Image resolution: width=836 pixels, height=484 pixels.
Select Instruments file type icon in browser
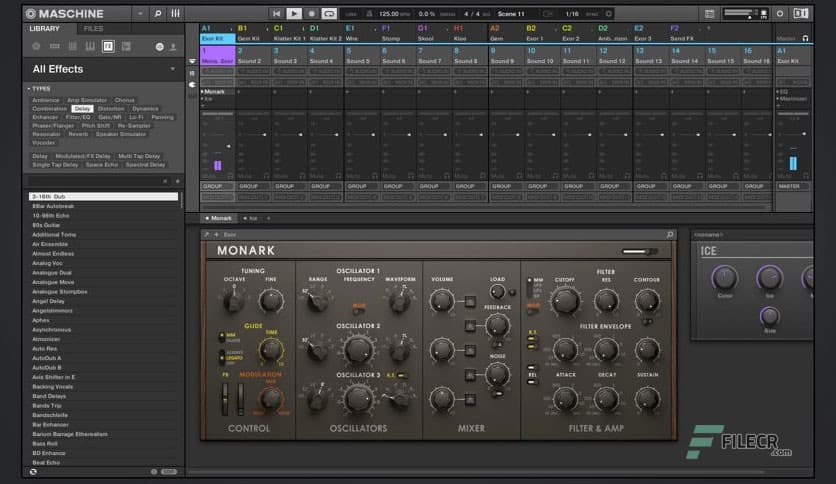(90, 47)
